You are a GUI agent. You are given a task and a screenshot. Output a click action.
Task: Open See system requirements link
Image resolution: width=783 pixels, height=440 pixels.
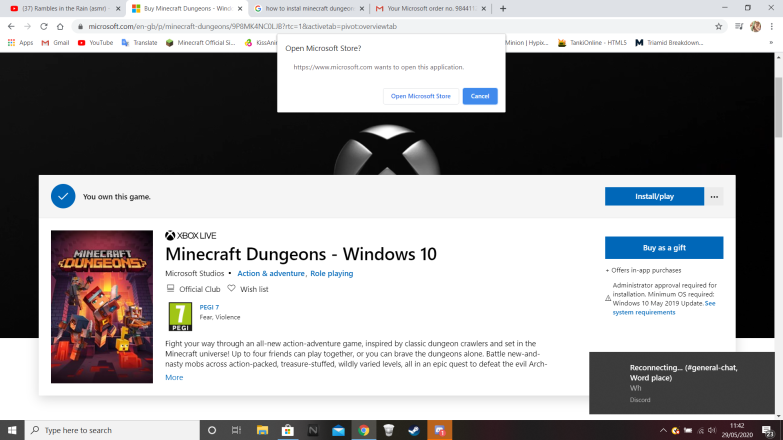(x=664, y=308)
